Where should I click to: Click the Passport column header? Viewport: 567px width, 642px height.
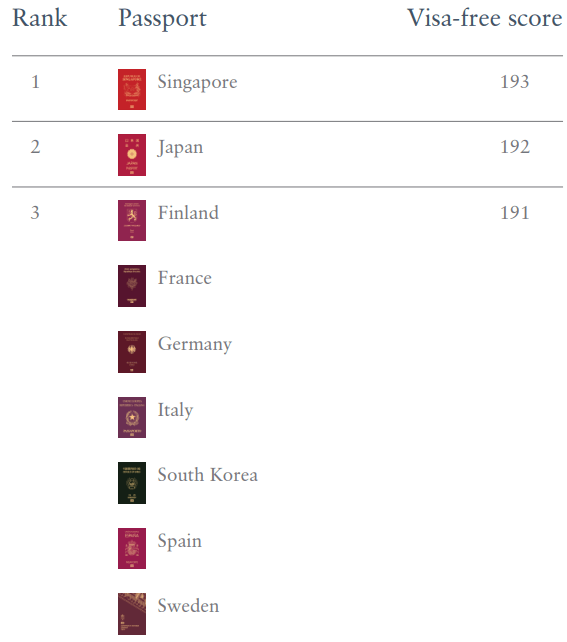click(163, 19)
